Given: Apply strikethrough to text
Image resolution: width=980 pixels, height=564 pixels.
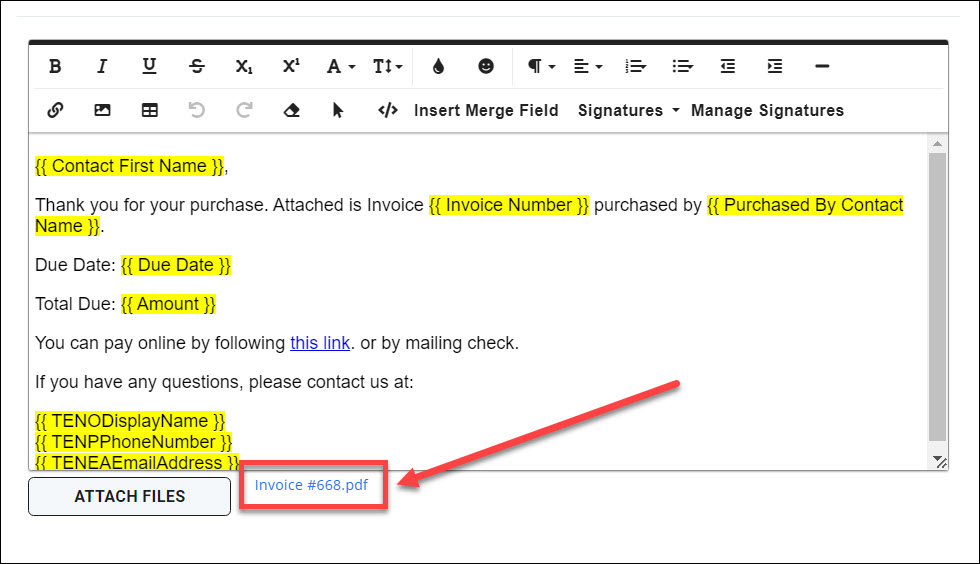Looking at the screenshot, I should click(x=197, y=67).
